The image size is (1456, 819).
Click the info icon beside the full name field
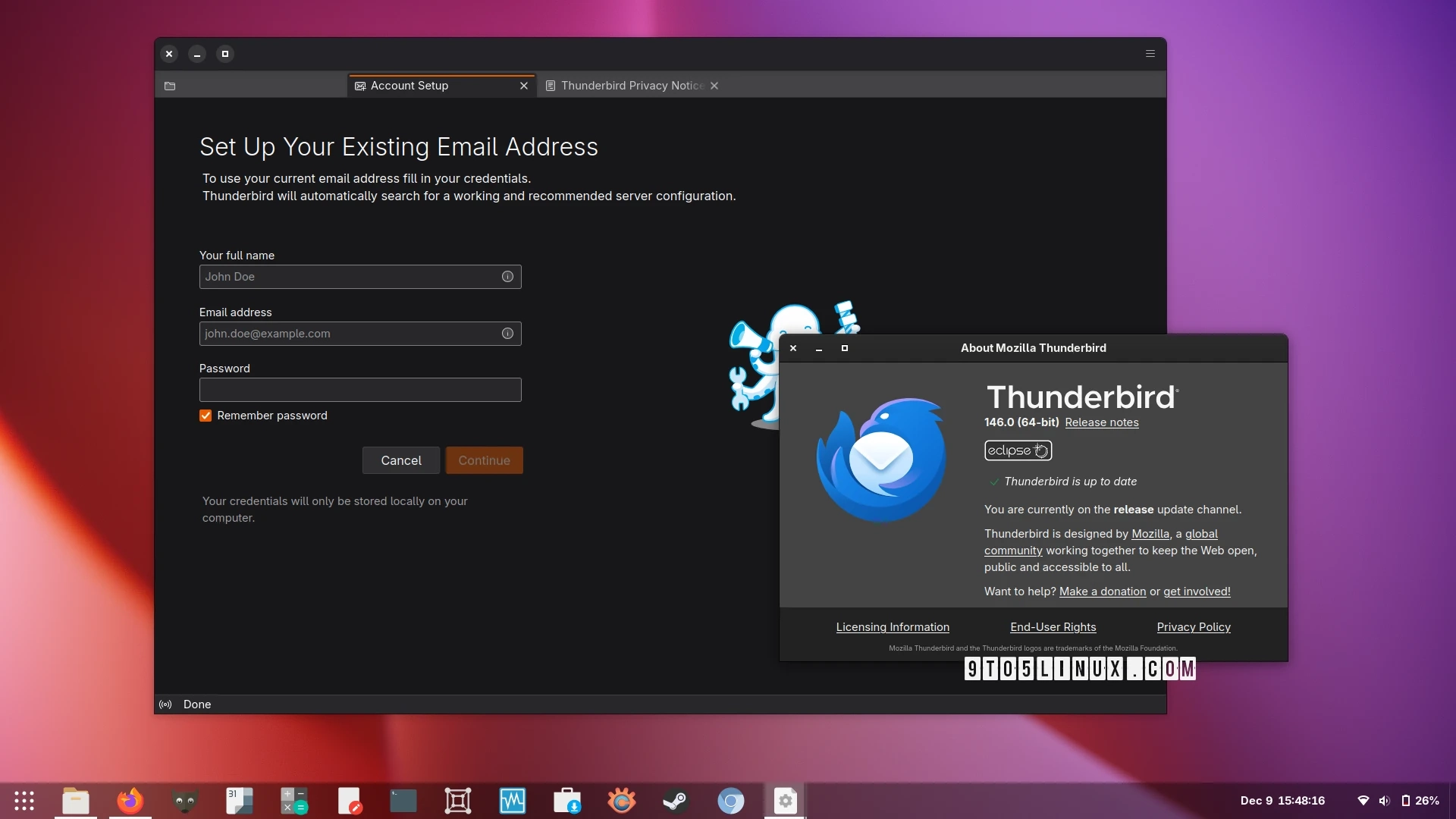coord(507,276)
